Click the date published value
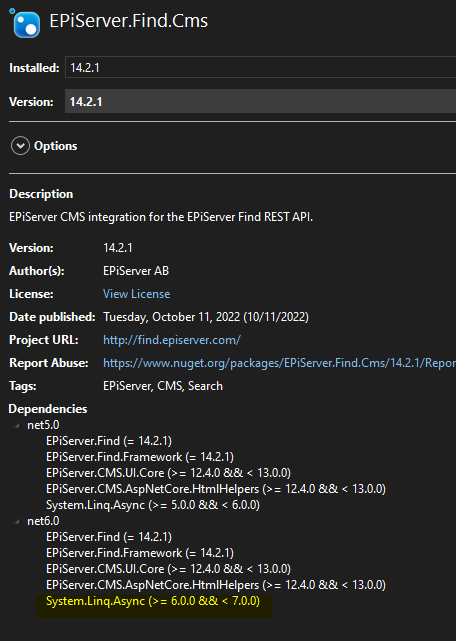Image resolution: width=456 pixels, height=641 pixels. (x=206, y=317)
